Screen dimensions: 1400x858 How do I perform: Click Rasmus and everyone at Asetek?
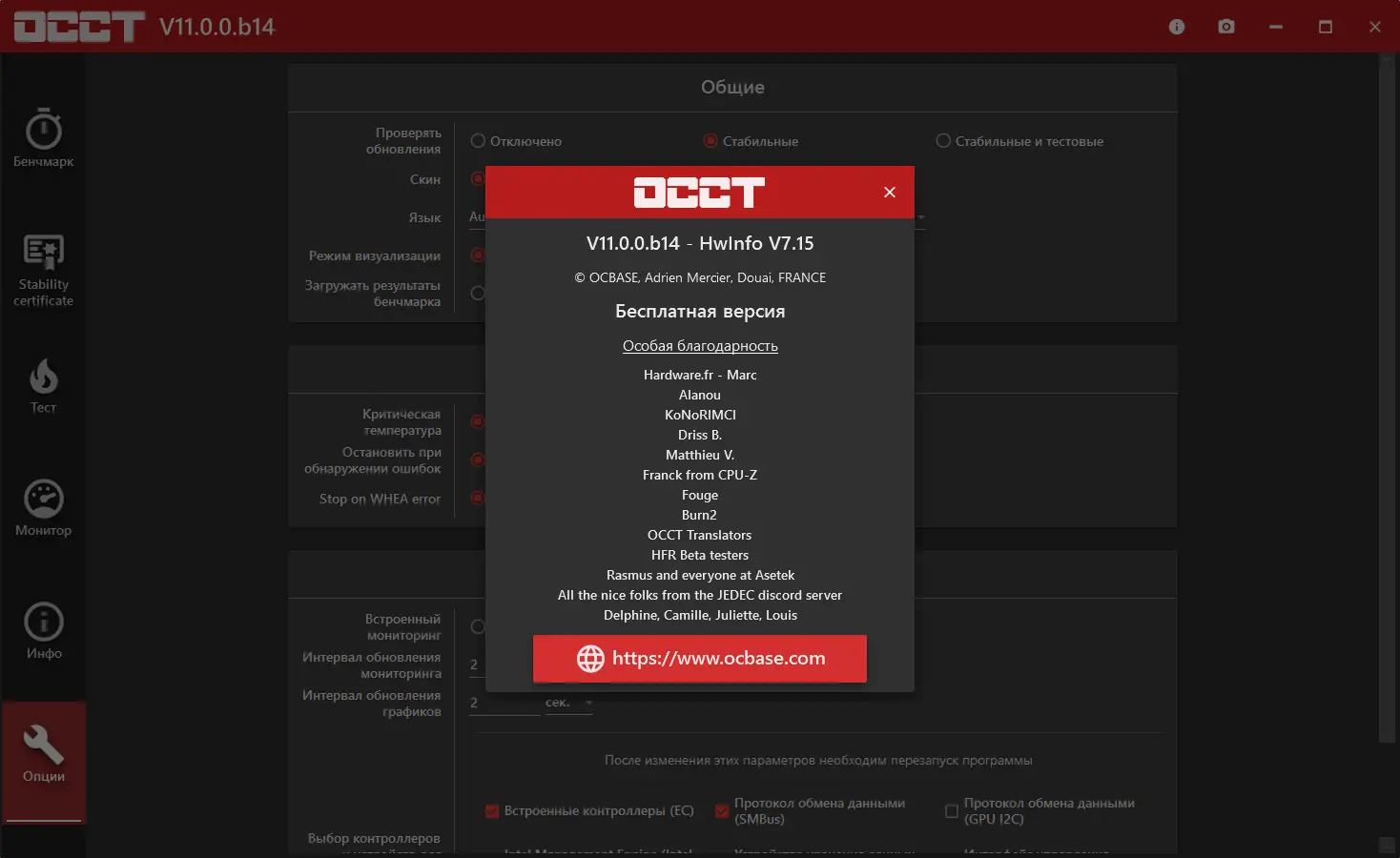tap(700, 575)
